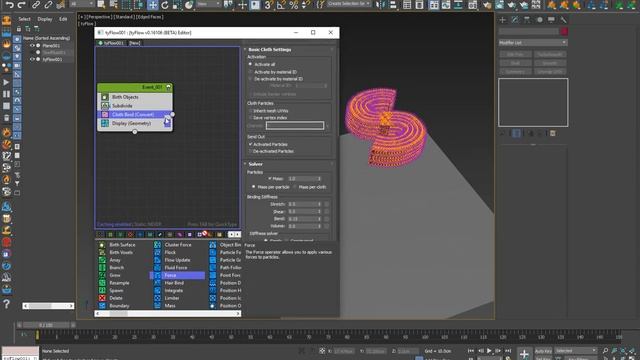Toggle visibility eye for tyFlow001 object
640x360 pixels.
(x=32, y=59)
